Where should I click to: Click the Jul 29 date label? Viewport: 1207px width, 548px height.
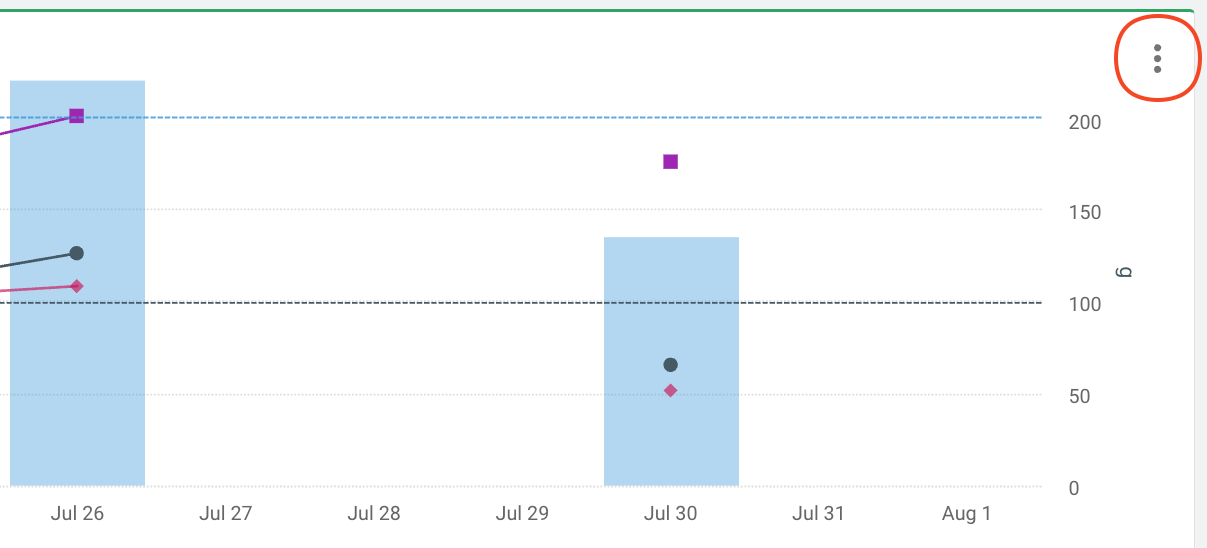click(523, 514)
